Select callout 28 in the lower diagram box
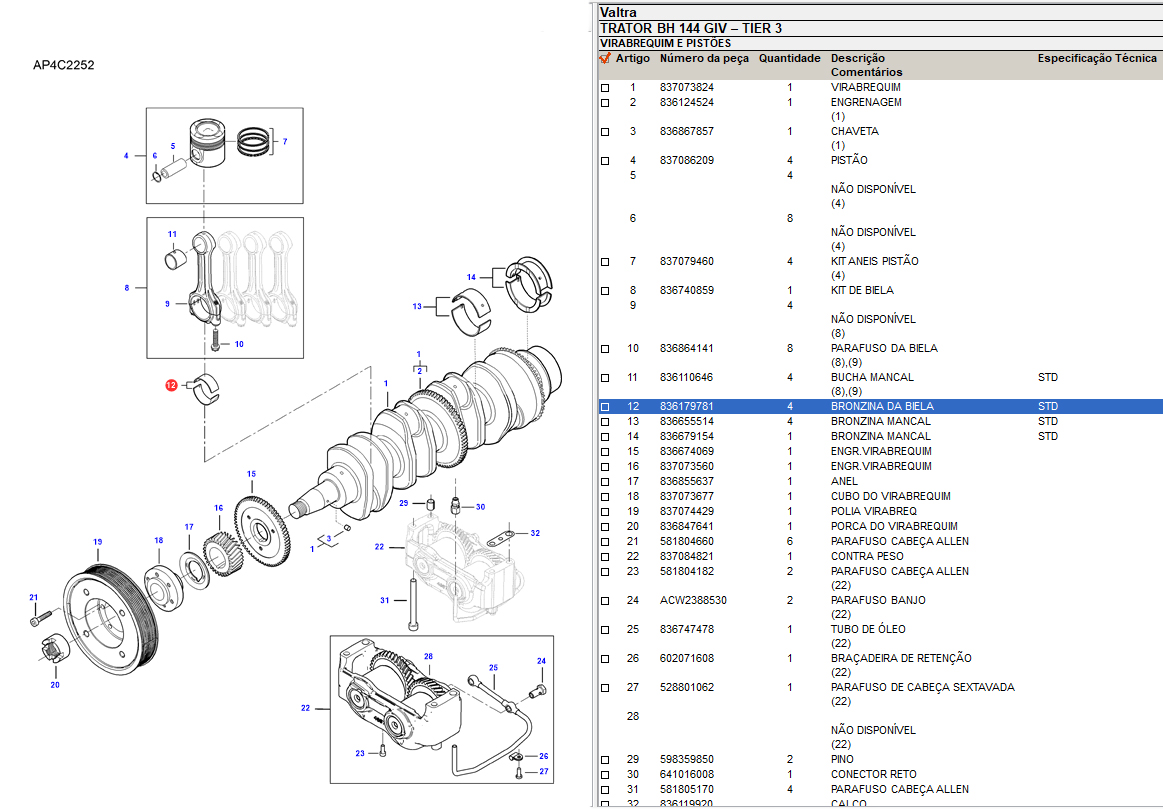The height and width of the screenshot is (809, 1163). 428,657
